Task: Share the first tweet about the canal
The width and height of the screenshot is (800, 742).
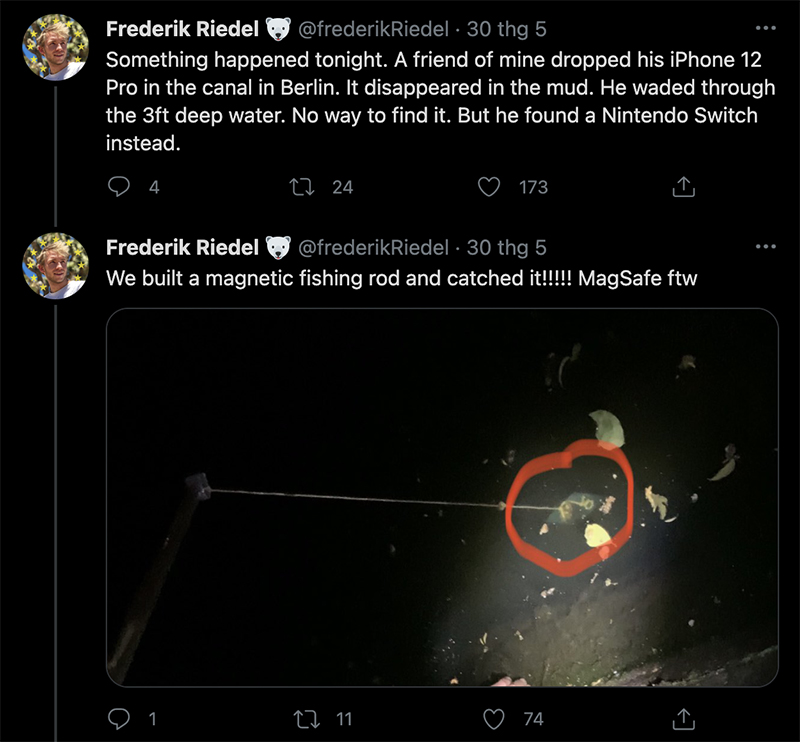Action: 684,186
